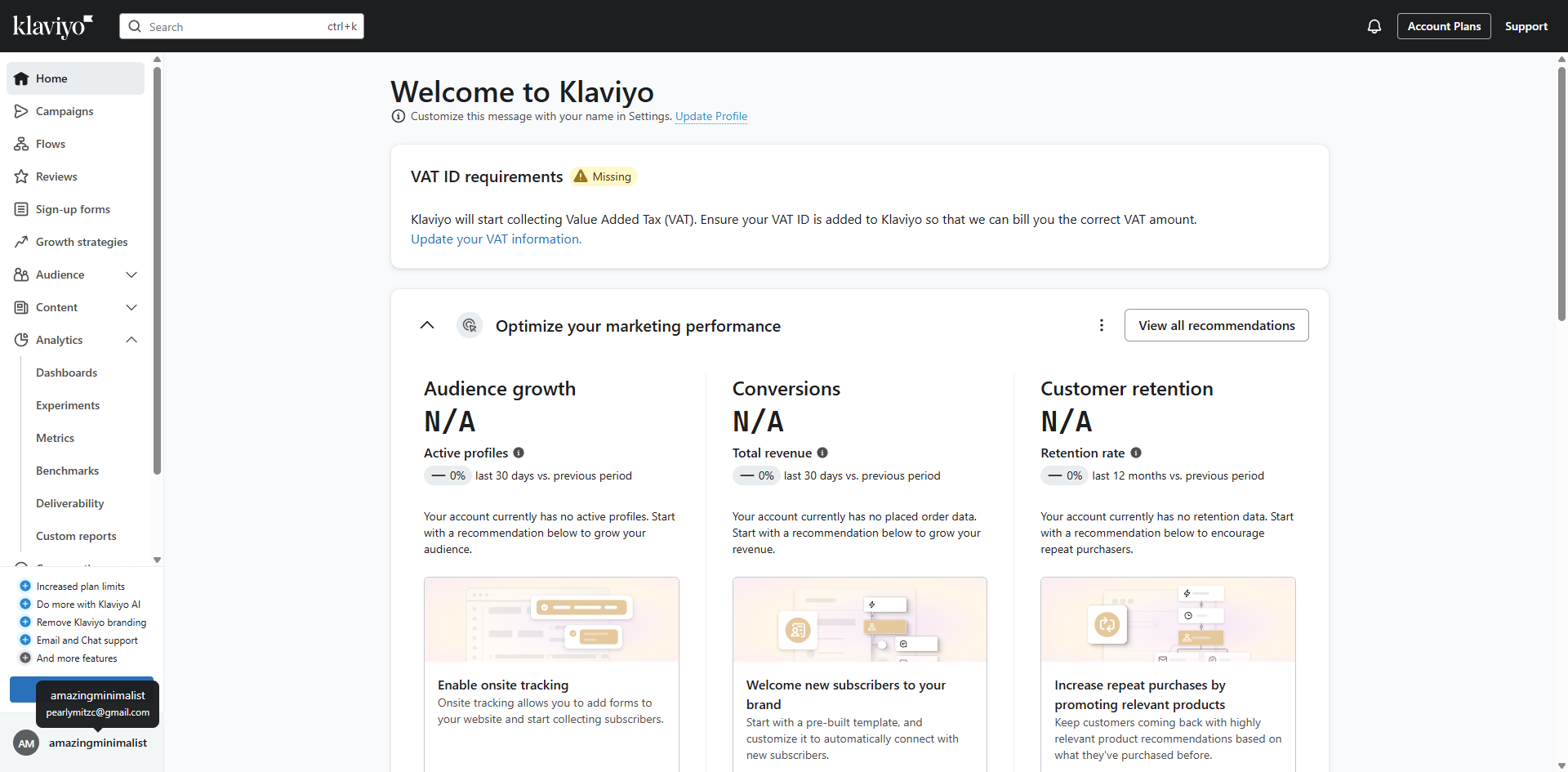This screenshot has height=772, width=1568.
Task: Open Deliverability under Analytics
Action: (x=69, y=503)
